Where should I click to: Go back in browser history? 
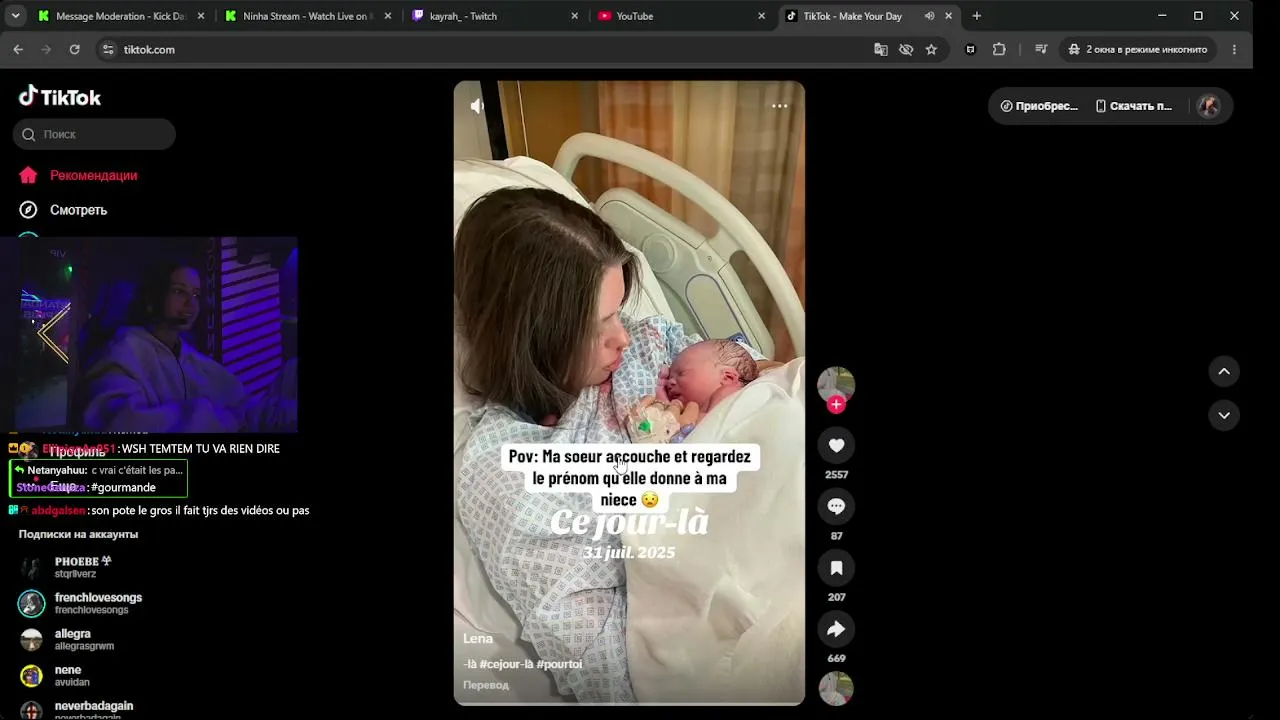coord(18,49)
